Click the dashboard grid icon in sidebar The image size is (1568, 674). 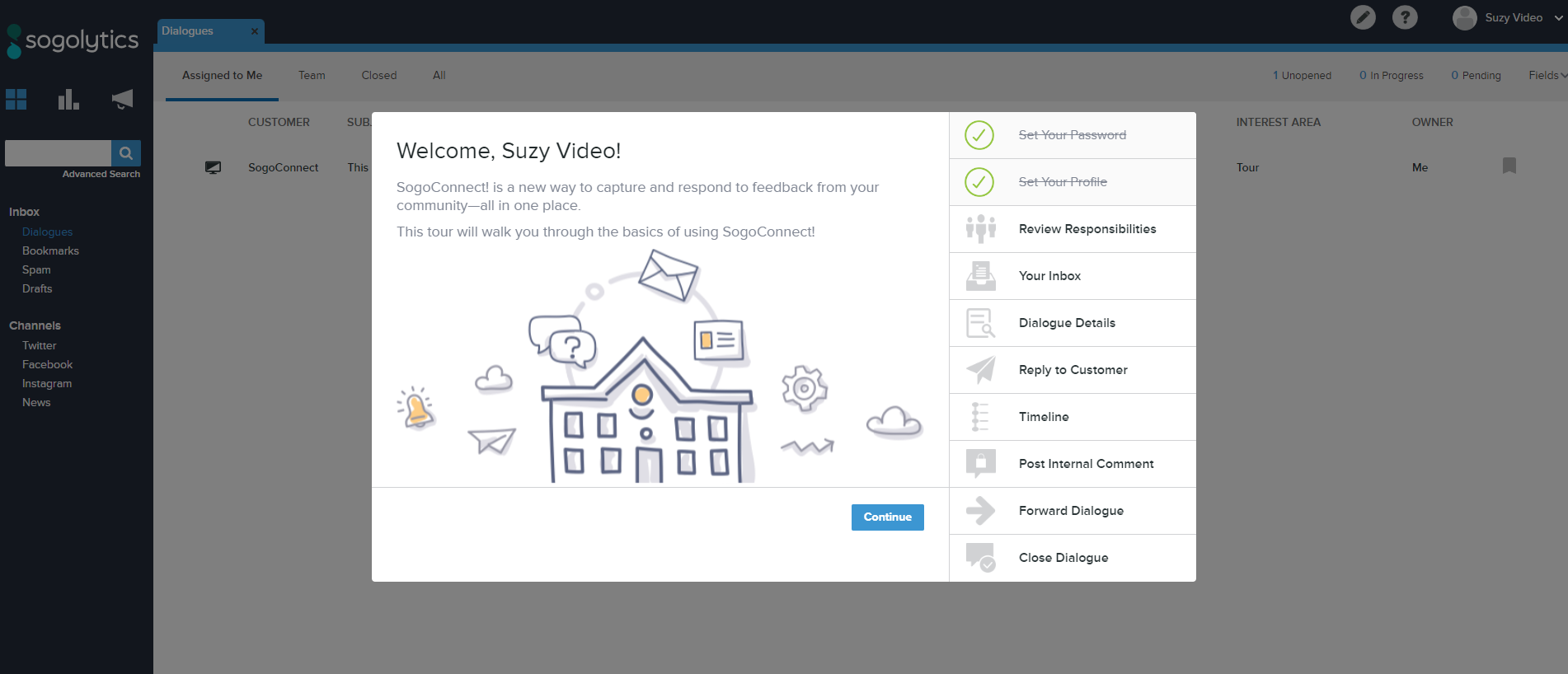pyautogui.click(x=16, y=100)
